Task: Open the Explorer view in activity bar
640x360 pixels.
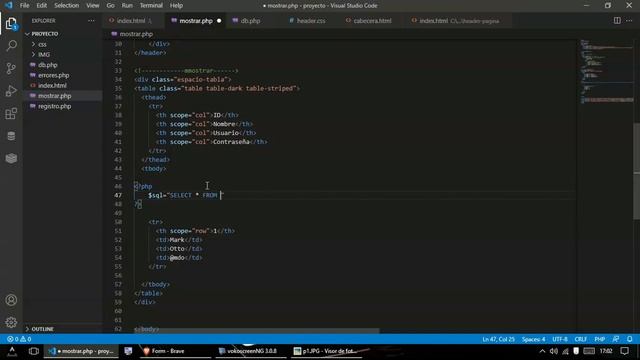Action: (x=11, y=24)
